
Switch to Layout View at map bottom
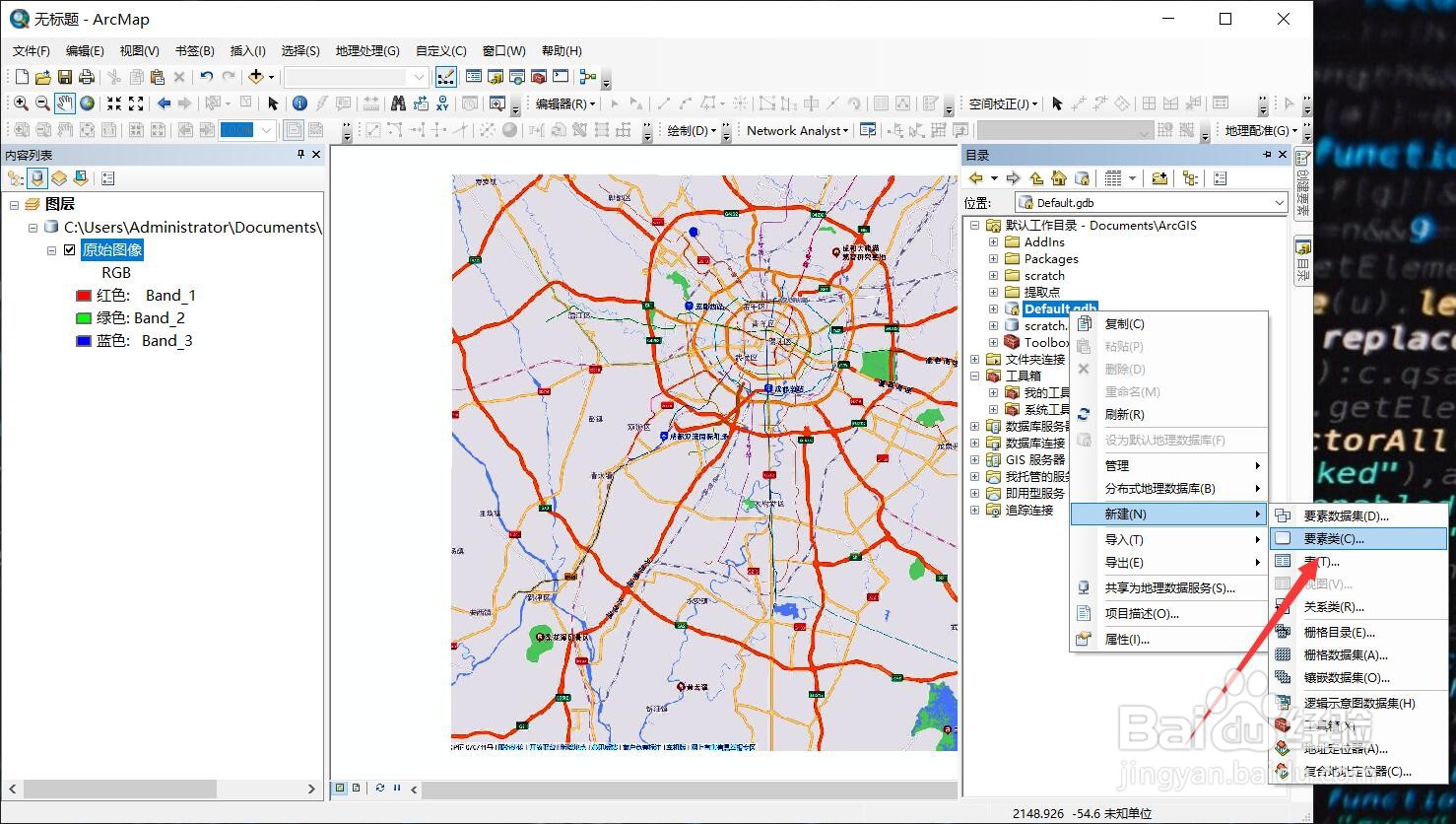pos(357,788)
